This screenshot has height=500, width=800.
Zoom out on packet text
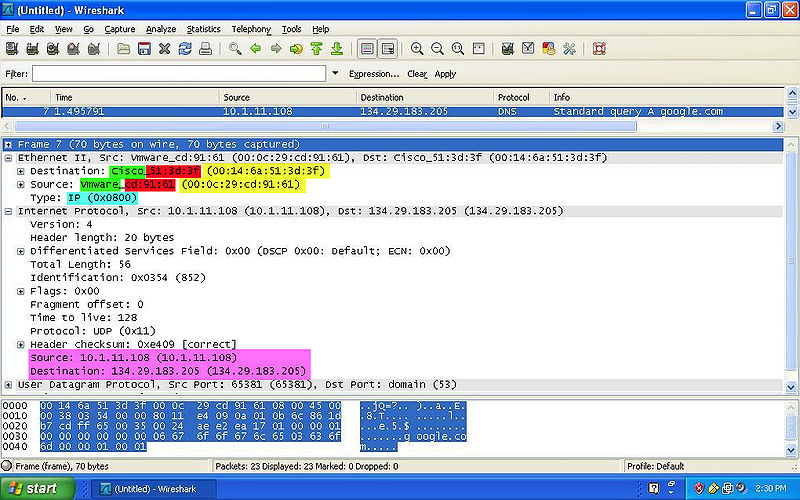click(437, 49)
